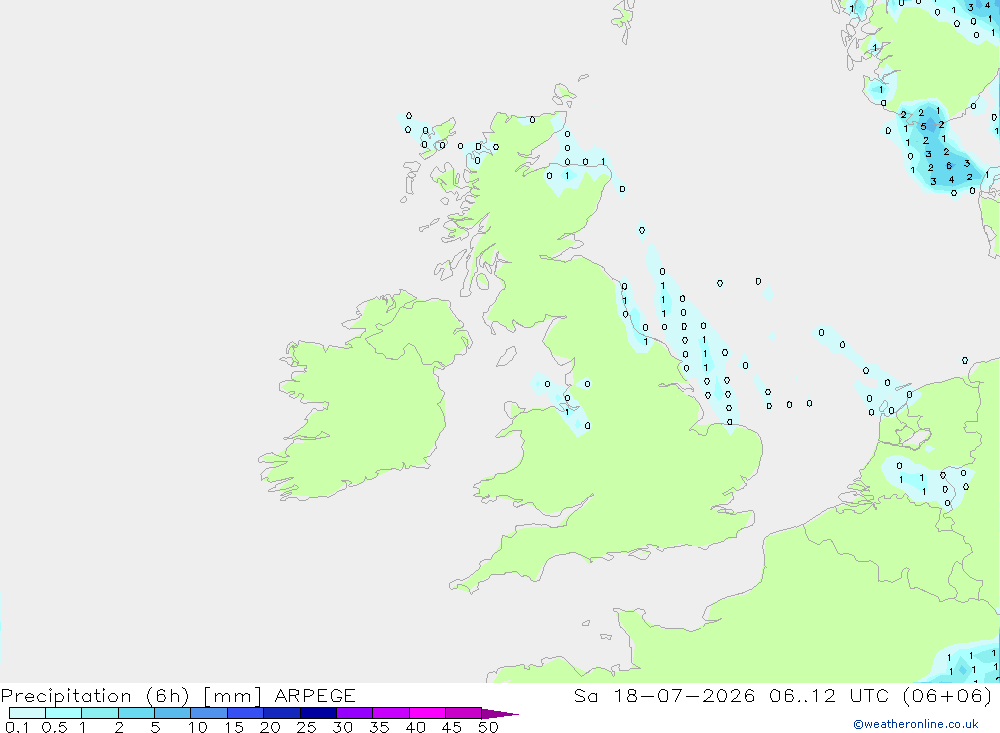This screenshot has width=1000, height=733.
Task: Click the navy legend swatch between 25 and 30
Action: pyautogui.click(x=318, y=713)
